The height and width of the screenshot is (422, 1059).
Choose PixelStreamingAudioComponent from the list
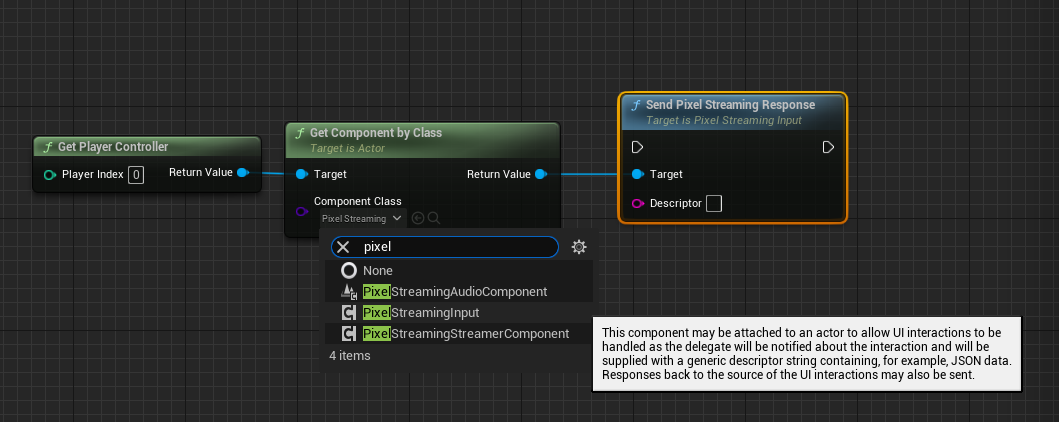coord(454,292)
